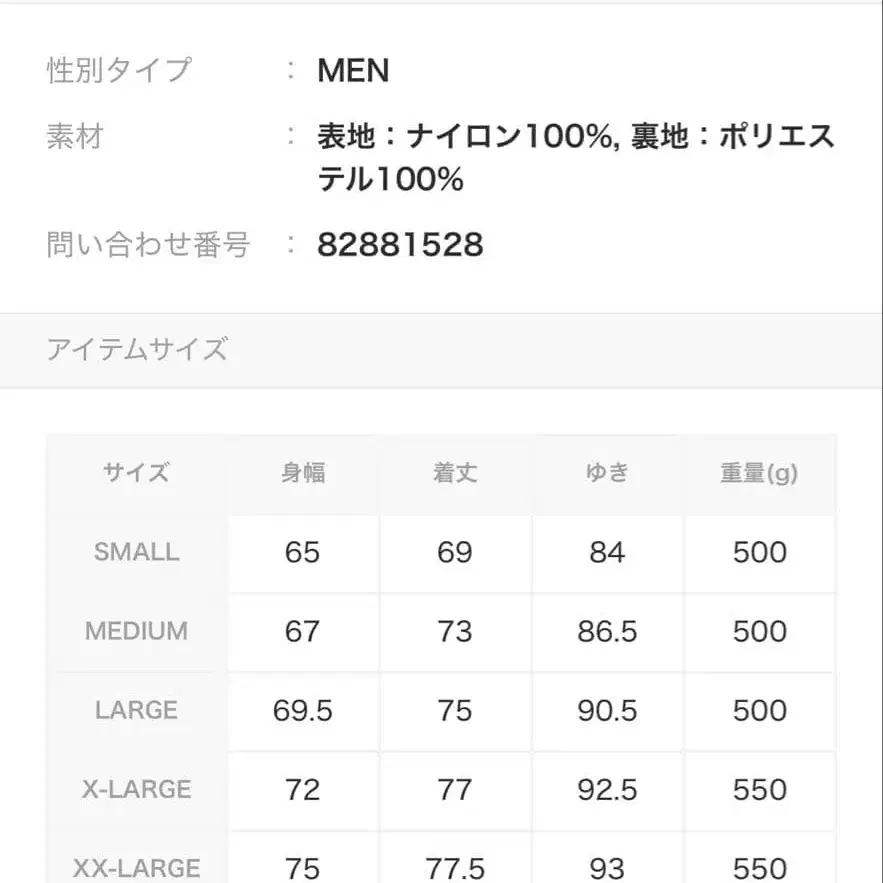Click the アイテムサイズ section header
This screenshot has width=883, height=883.
[137, 349]
